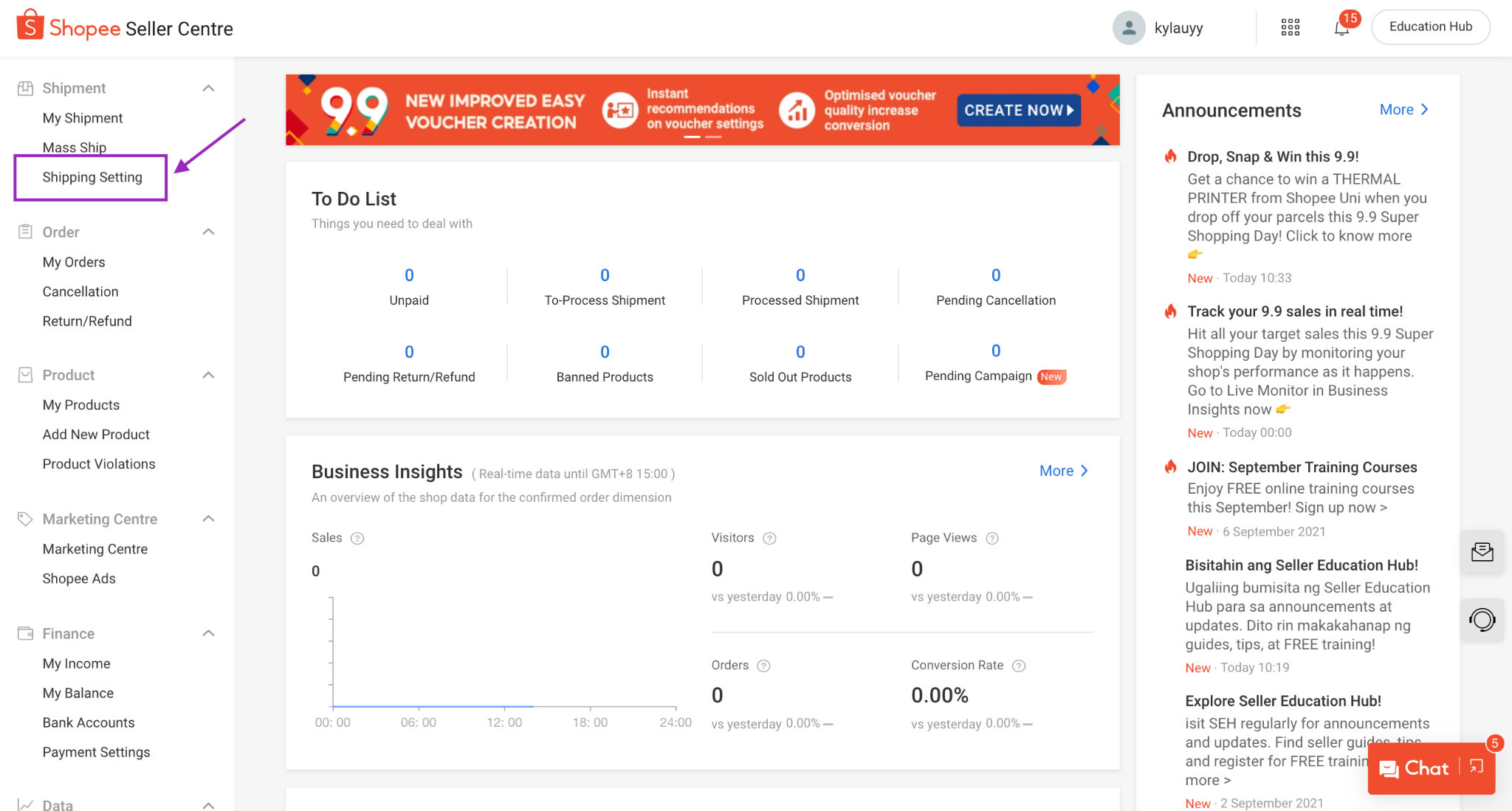The height and width of the screenshot is (811, 1512).
Task: Open 'Track your 9.9 sales' announcement
Action: coord(1295,311)
